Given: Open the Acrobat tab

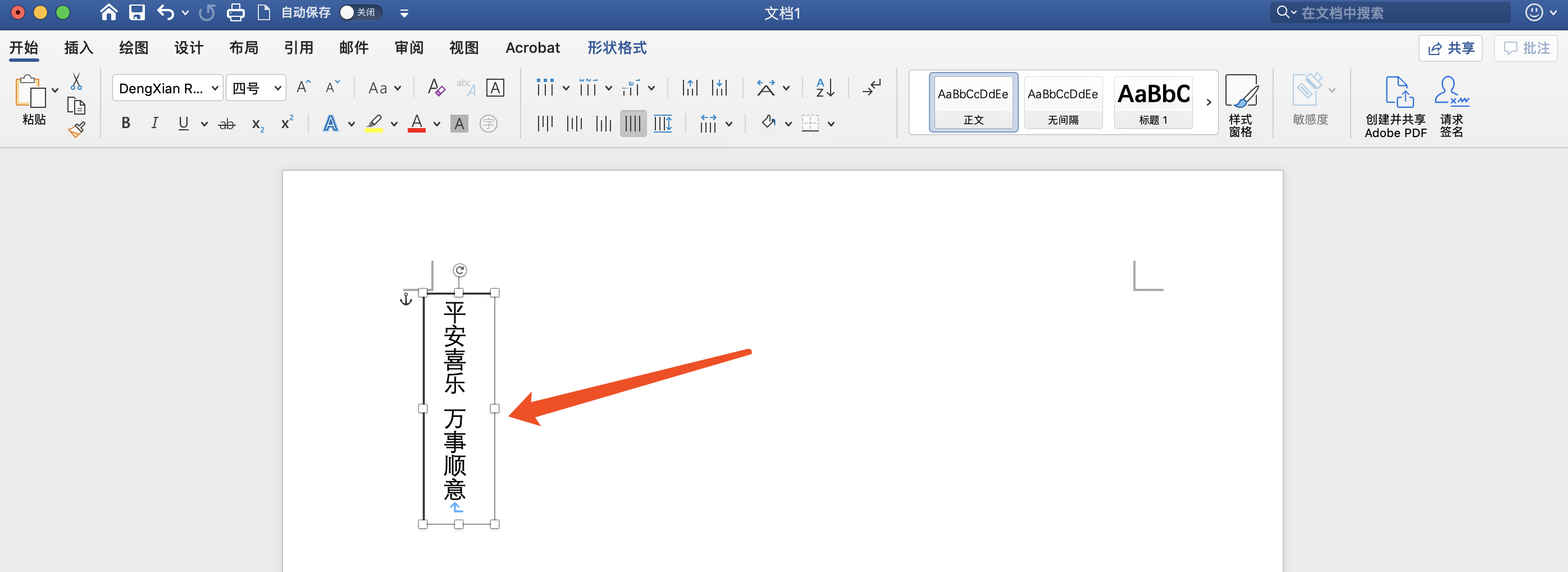Looking at the screenshot, I should click(x=532, y=48).
